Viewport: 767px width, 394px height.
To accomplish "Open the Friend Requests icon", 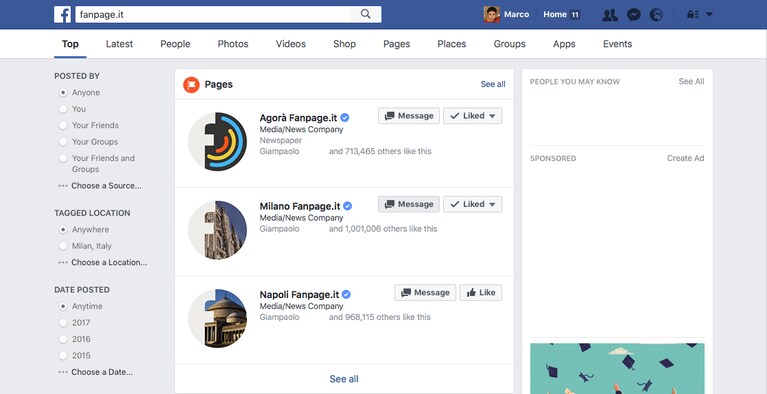I will (609, 15).
